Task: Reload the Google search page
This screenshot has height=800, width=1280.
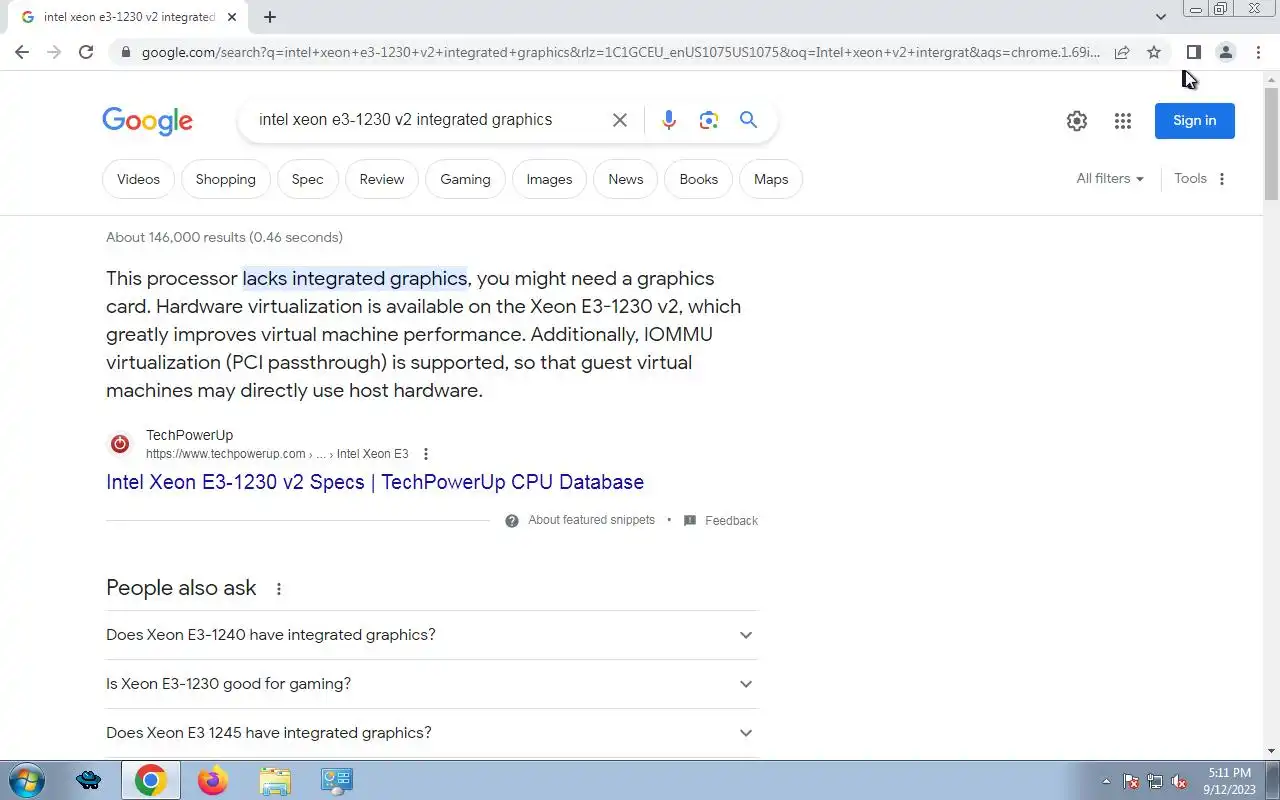Action: tap(86, 52)
